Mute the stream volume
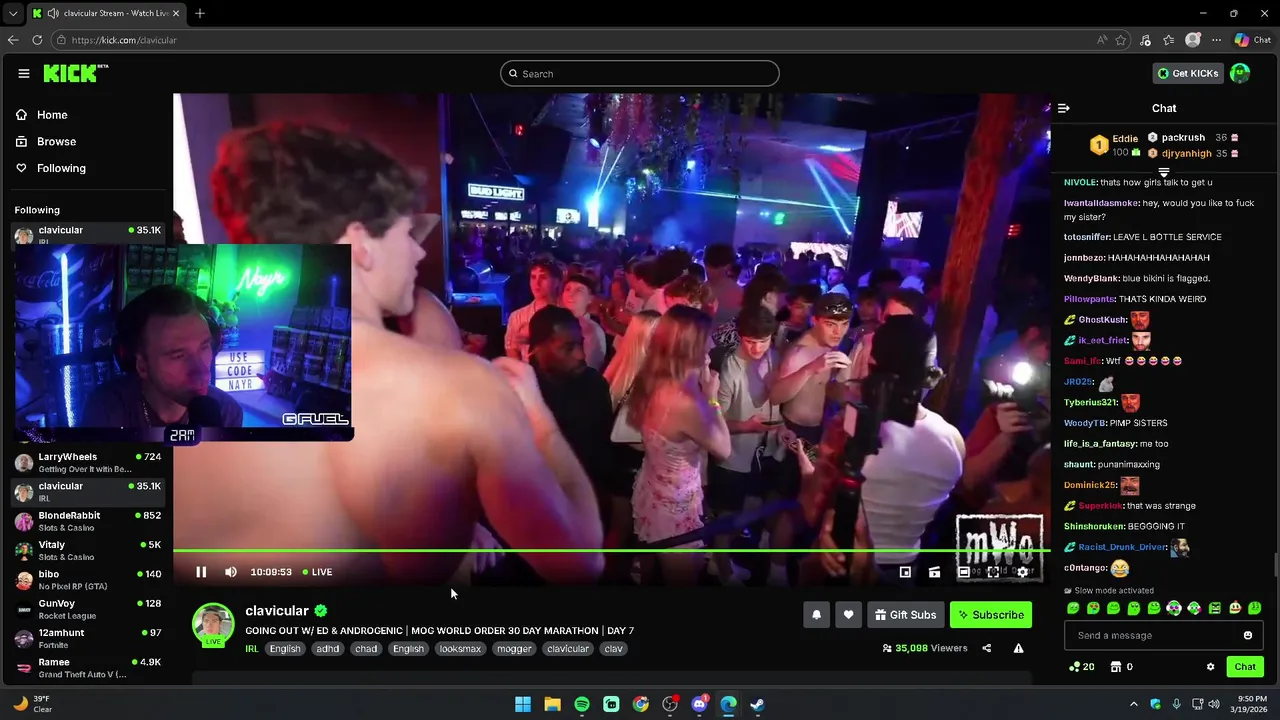This screenshot has width=1280, height=720. click(231, 572)
